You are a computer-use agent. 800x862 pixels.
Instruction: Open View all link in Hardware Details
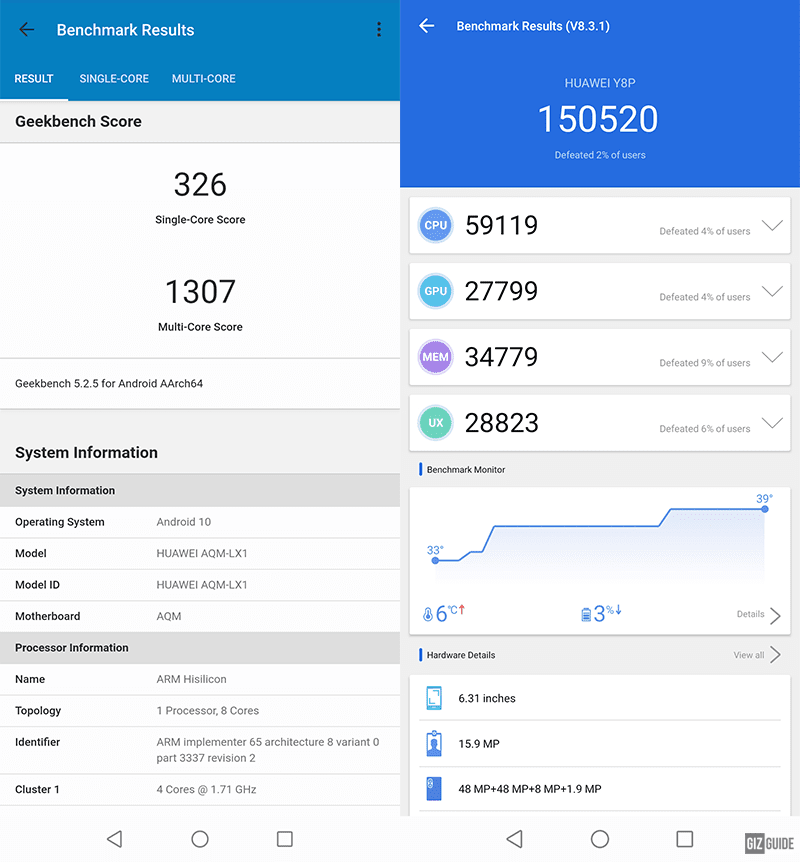[748, 655]
